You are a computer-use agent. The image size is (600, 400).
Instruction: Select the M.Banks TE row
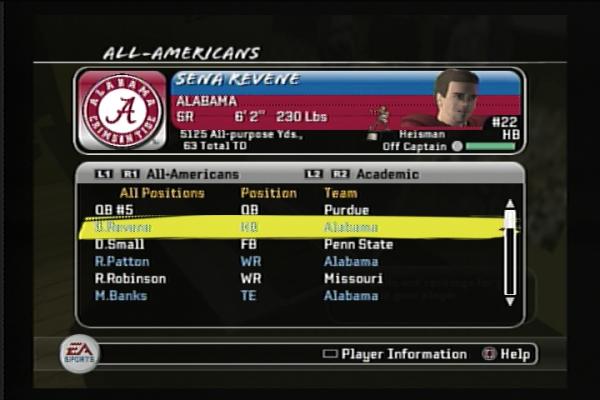291,296
